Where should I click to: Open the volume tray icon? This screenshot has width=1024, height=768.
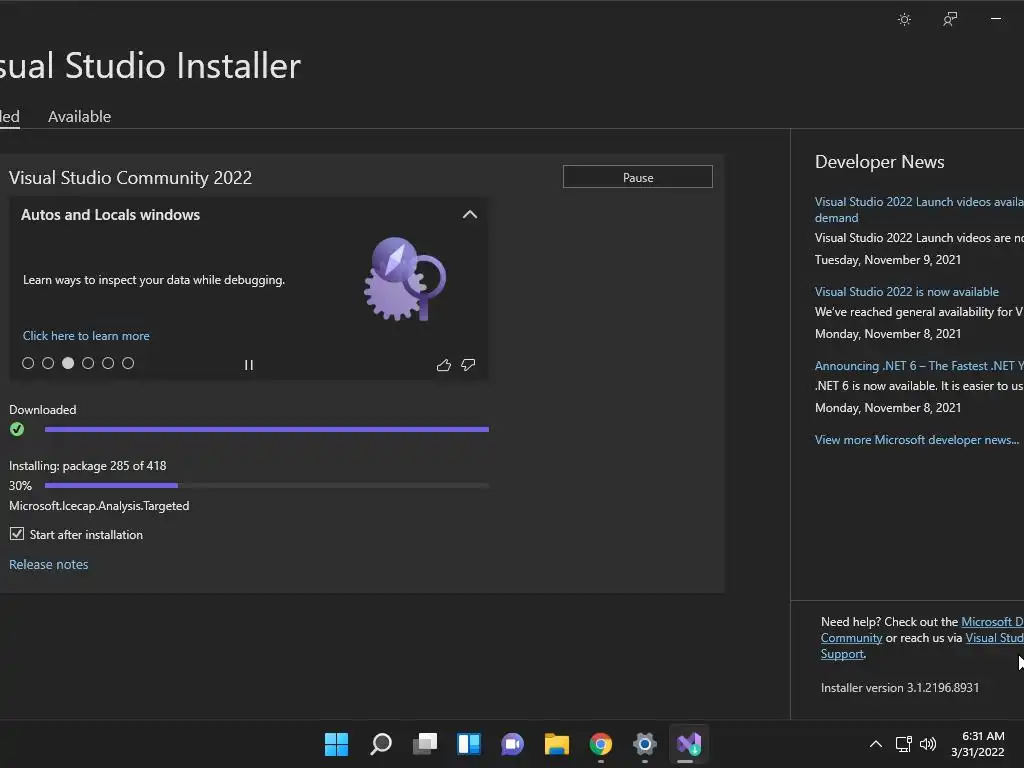pos(927,744)
